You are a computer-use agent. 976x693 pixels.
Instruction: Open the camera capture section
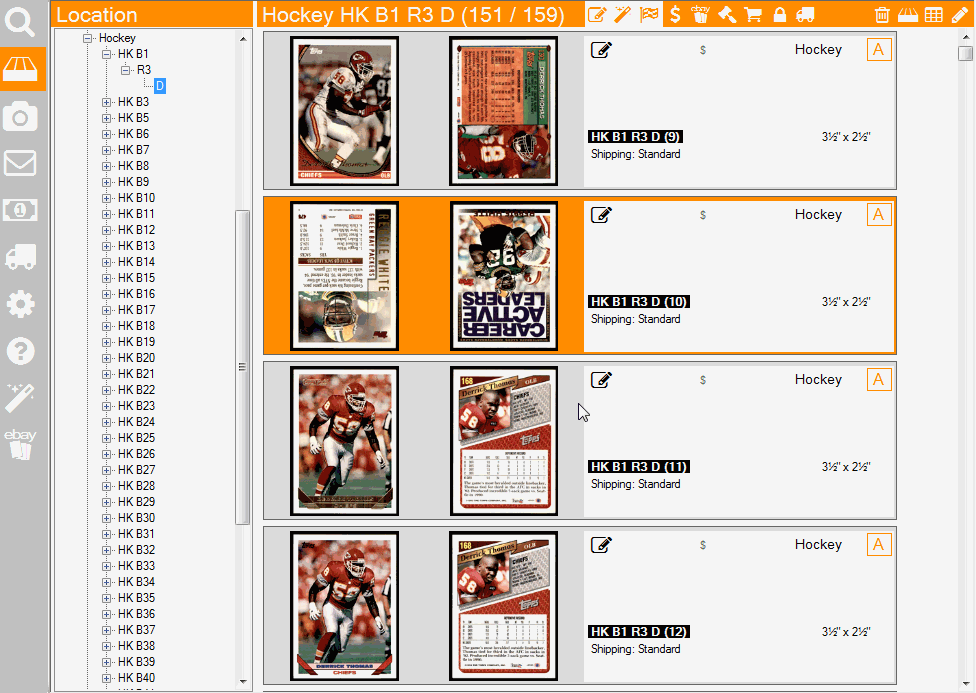click(20, 116)
